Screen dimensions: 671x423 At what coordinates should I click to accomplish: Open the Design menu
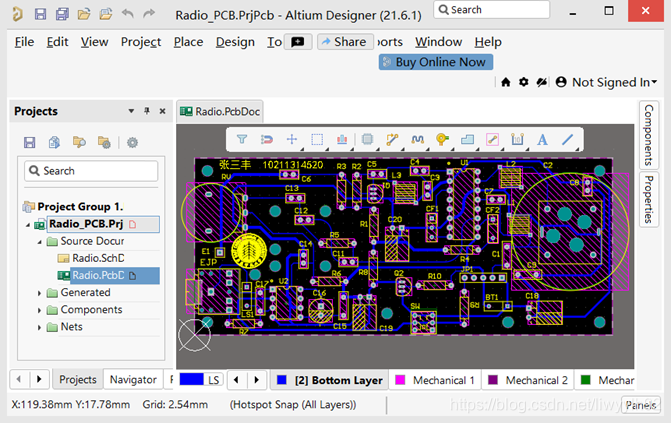coord(235,42)
